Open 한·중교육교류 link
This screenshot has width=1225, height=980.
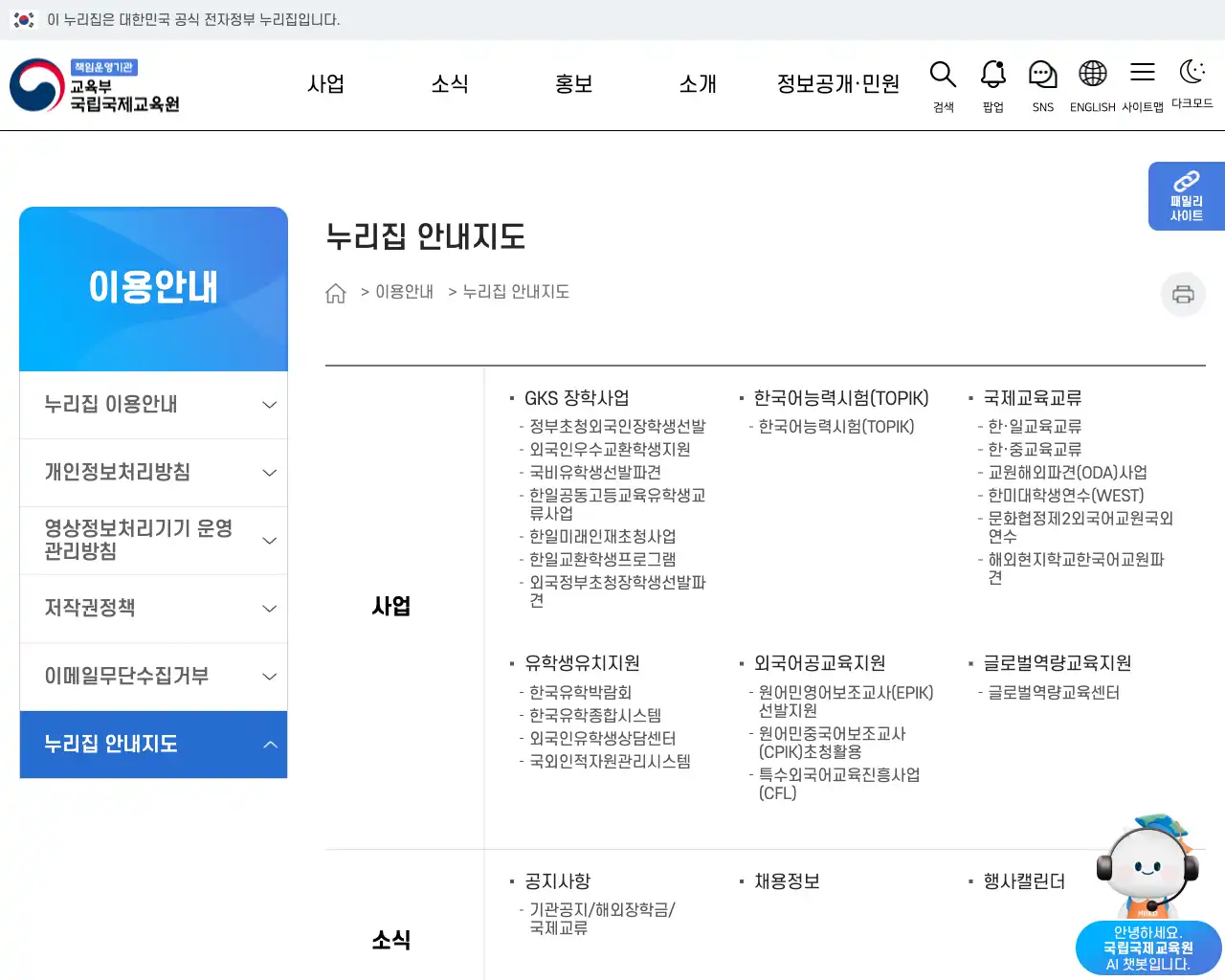pyautogui.click(x=1035, y=450)
